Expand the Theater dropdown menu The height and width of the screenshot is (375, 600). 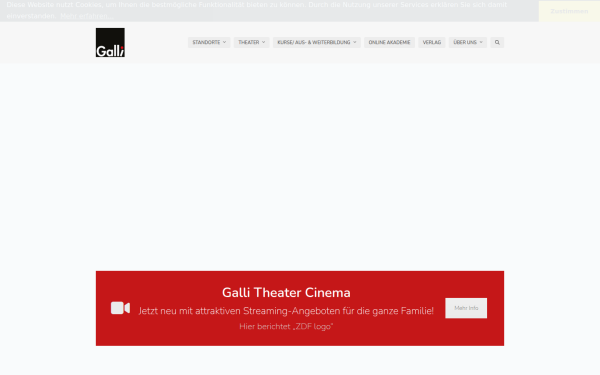pos(251,42)
